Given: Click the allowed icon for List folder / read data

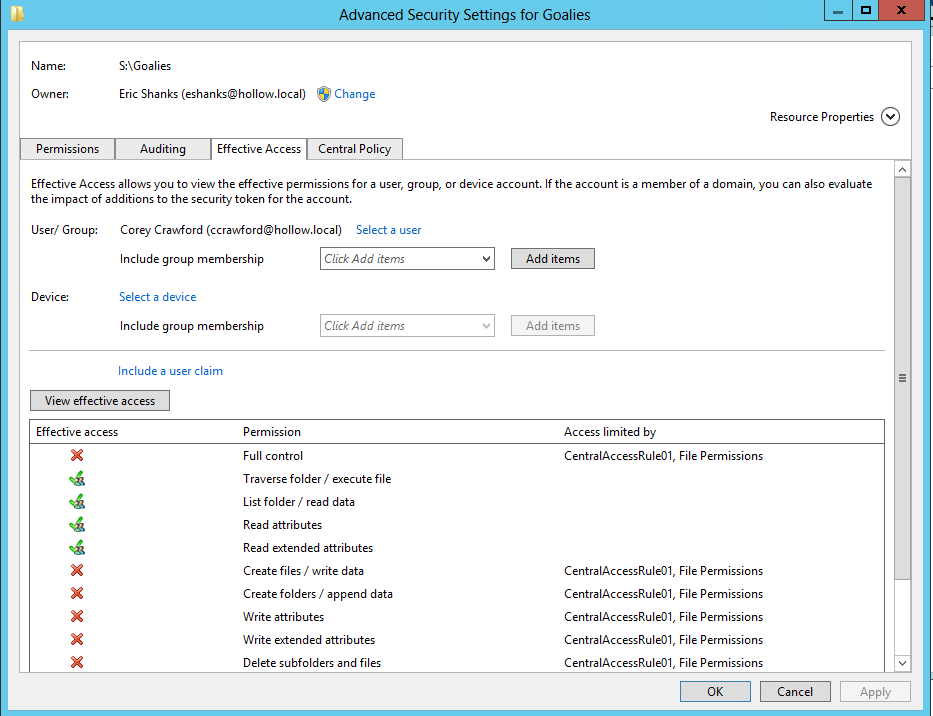Looking at the screenshot, I should [77, 502].
